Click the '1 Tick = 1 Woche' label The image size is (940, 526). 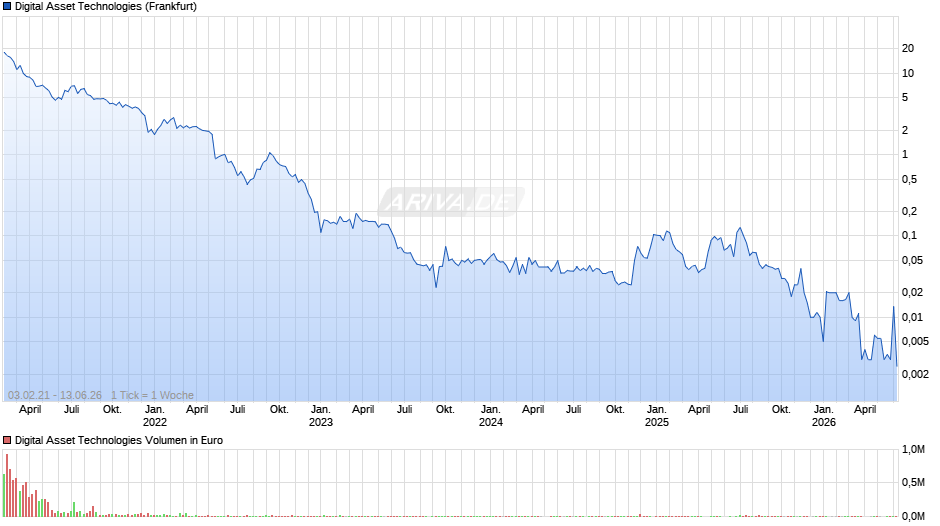pyautogui.click(x=152, y=395)
